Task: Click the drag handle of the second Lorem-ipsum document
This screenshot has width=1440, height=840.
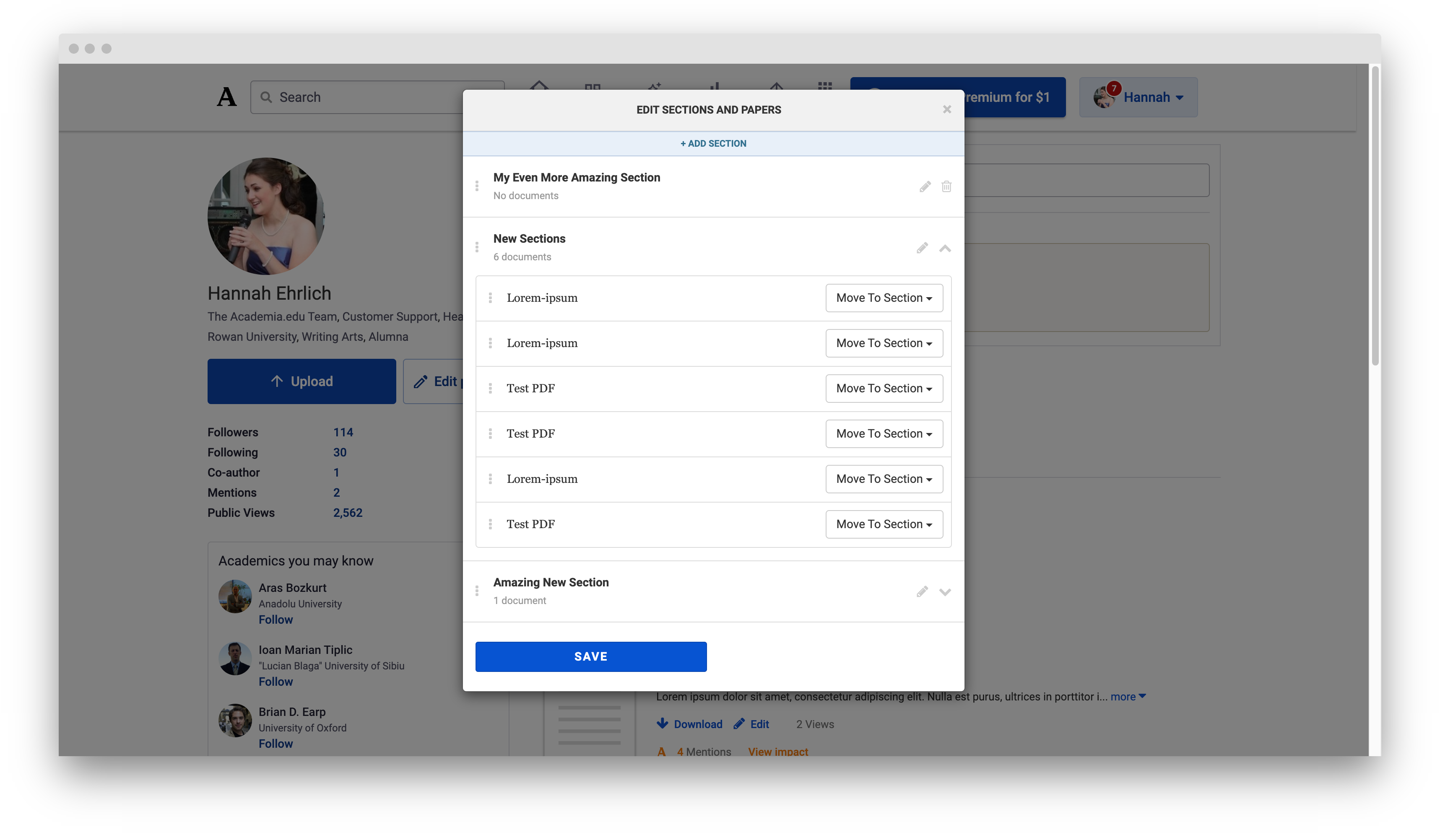Action: tap(490, 343)
